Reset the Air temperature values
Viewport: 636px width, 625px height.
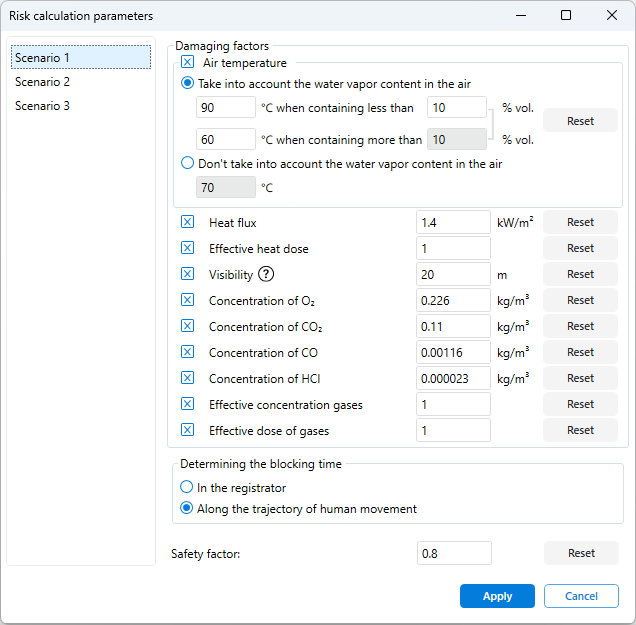click(580, 121)
